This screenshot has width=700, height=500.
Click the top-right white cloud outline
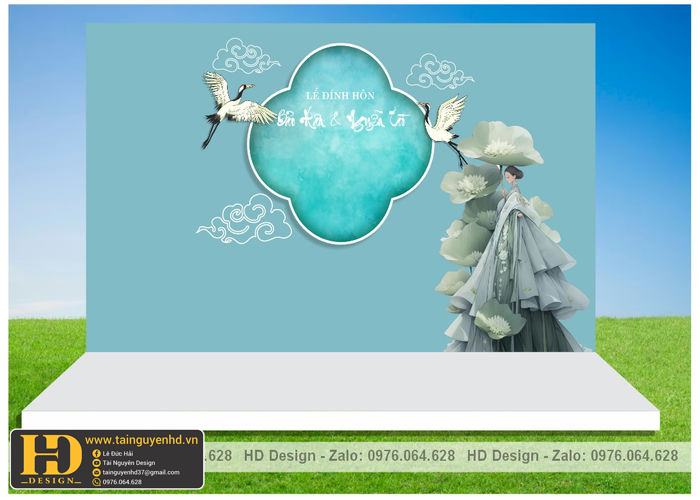[440, 72]
